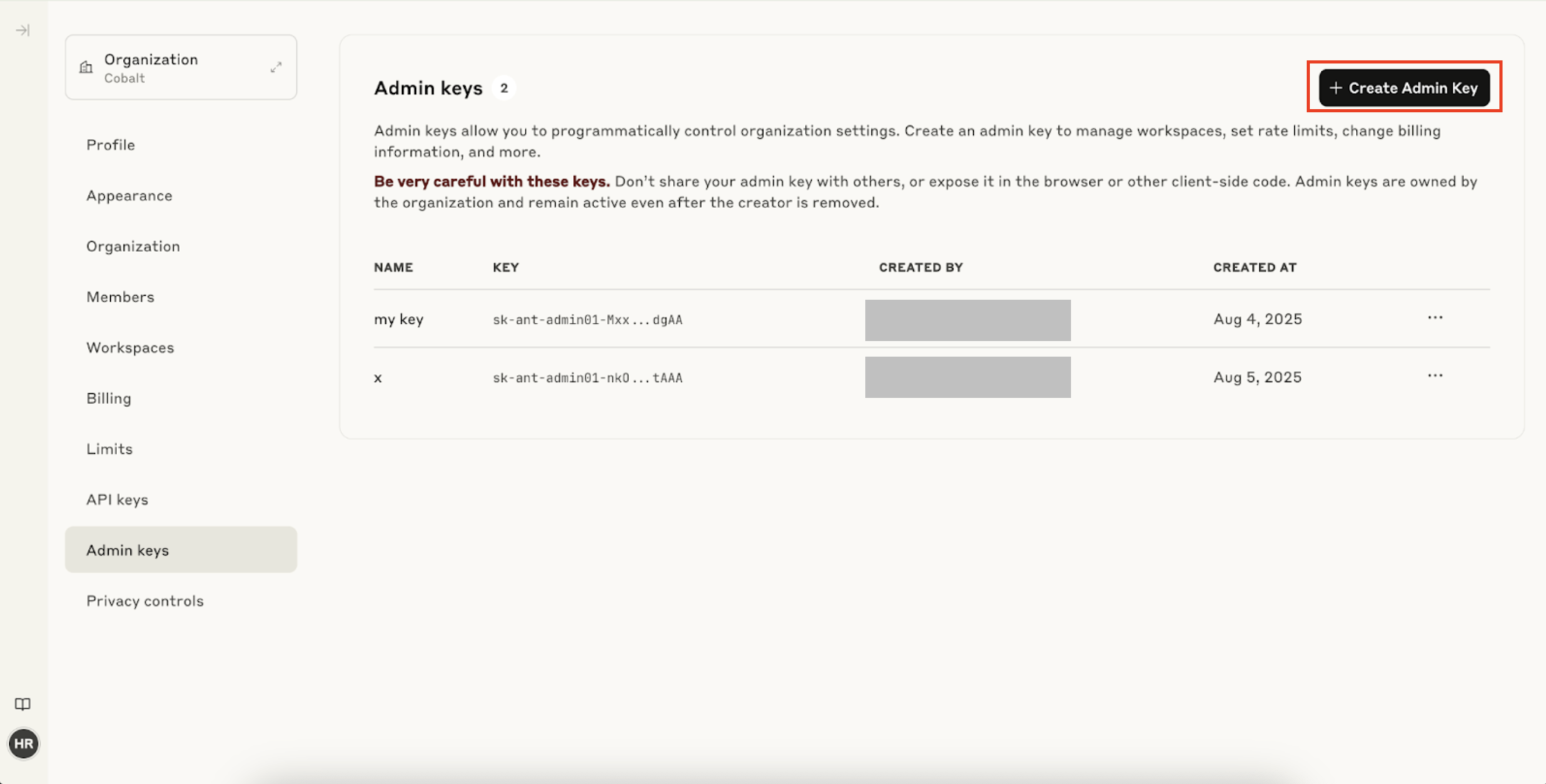Open the Limits settings page
Image resolution: width=1546 pixels, height=784 pixels.
point(109,448)
